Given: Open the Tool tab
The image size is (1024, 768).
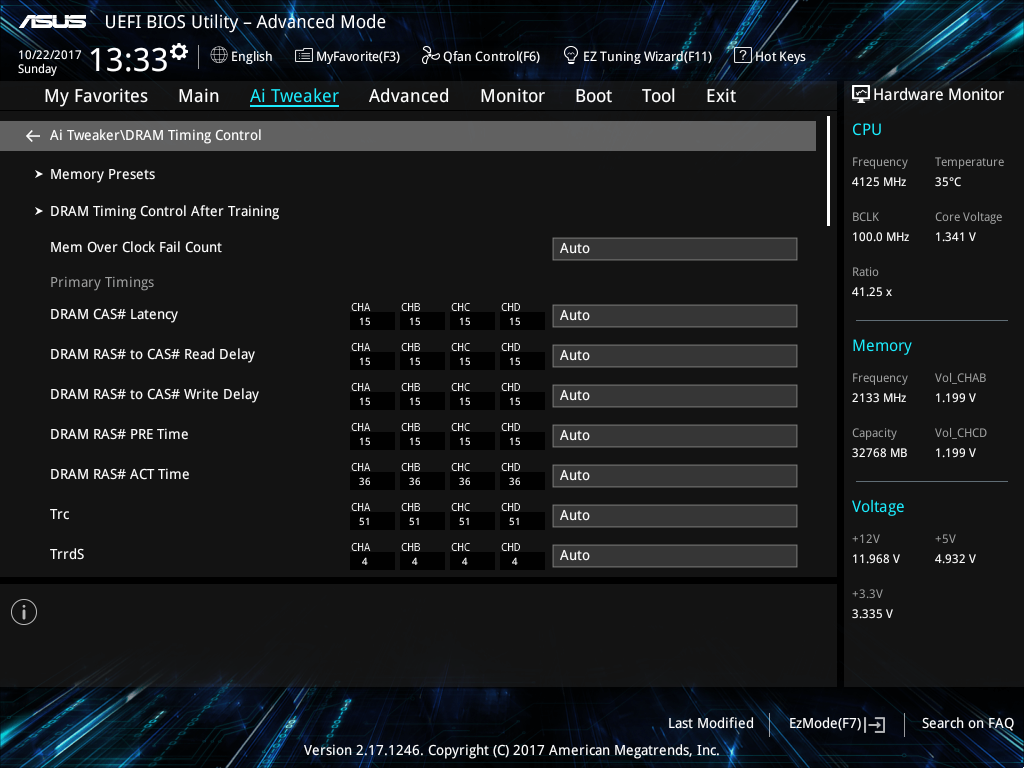Looking at the screenshot, I should point(658,96).
